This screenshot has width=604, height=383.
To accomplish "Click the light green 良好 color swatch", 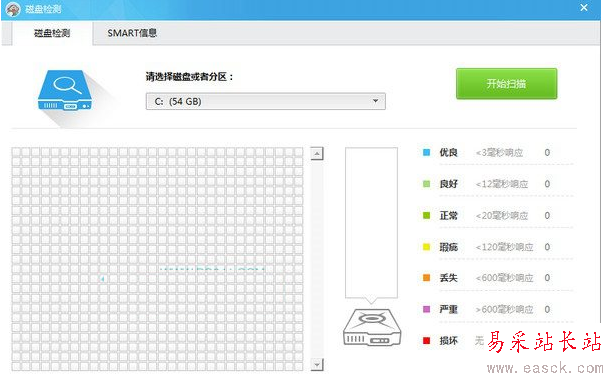I will pos(426,184).
